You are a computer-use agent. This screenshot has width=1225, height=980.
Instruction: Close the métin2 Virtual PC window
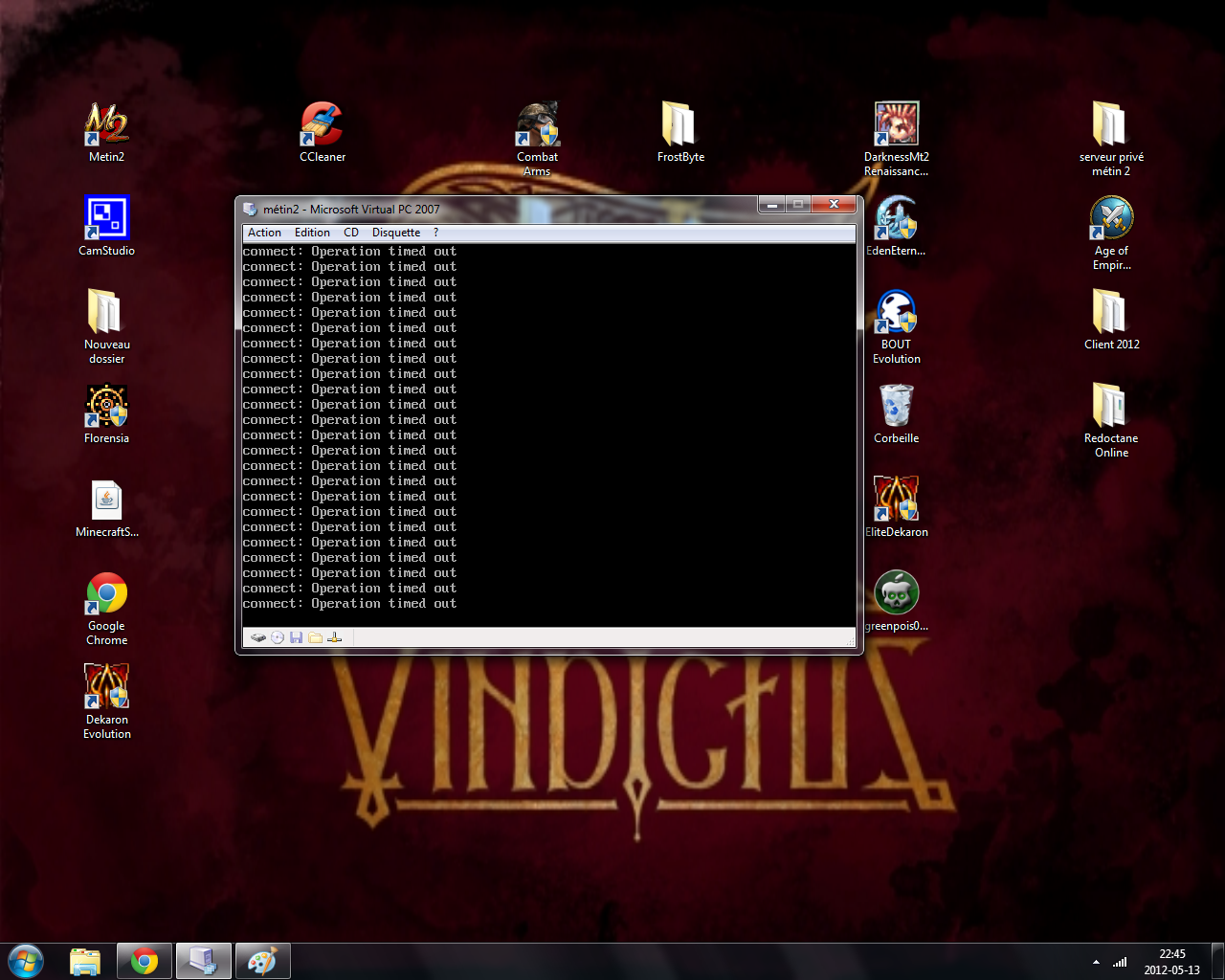(834, 204)
